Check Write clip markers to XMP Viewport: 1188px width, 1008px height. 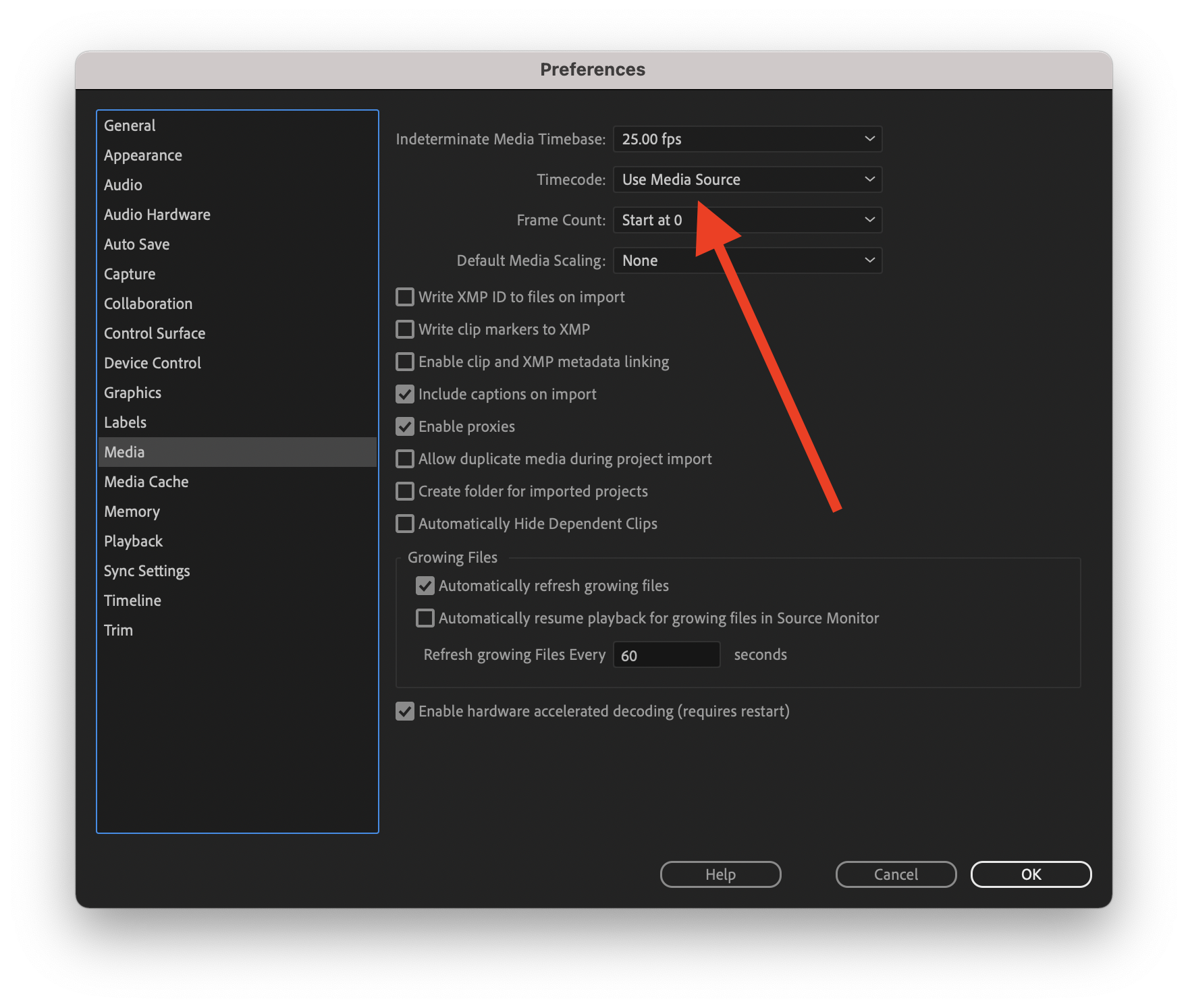click(404, 329)
